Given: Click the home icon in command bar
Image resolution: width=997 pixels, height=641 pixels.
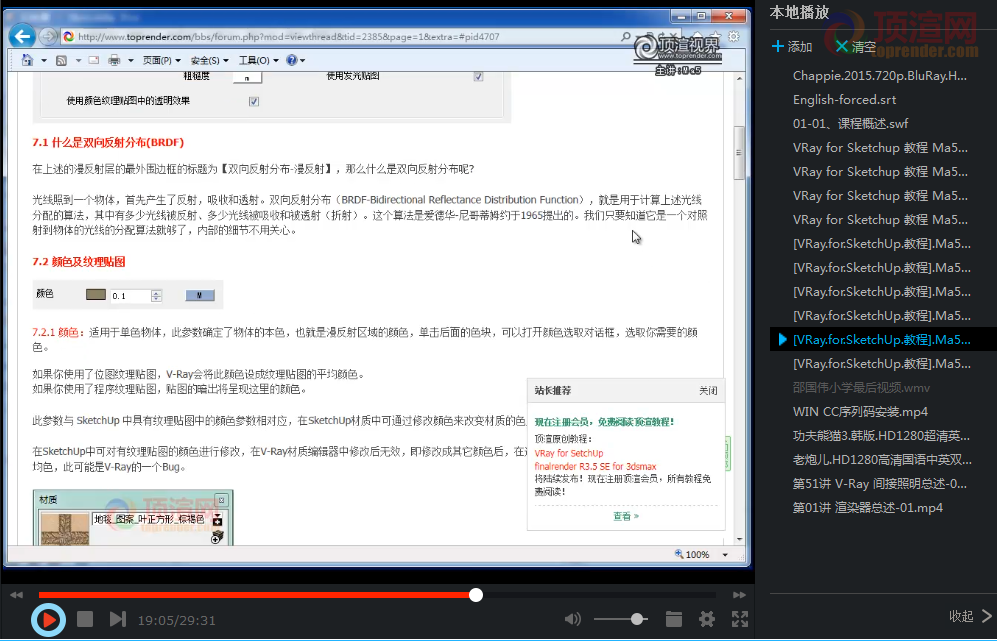Looking at the screenshot, I should coord(27,60).
